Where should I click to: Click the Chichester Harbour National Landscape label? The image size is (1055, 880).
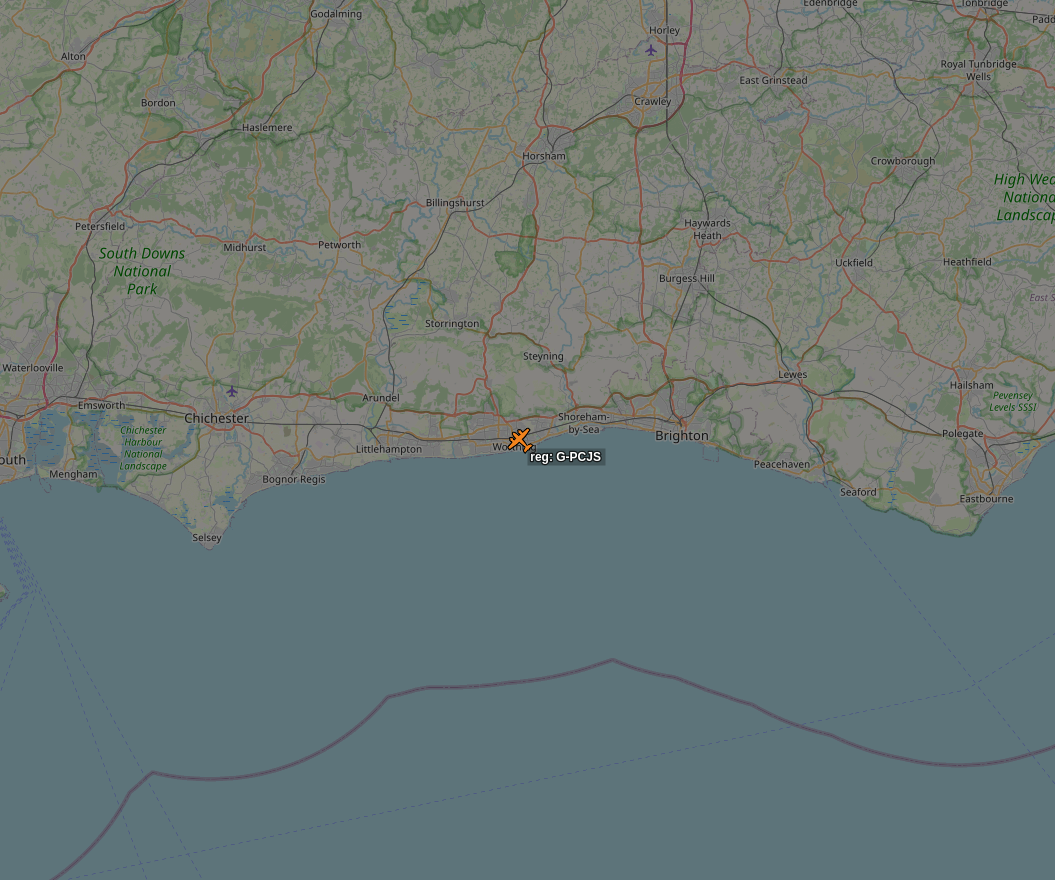click(x=143, y=448)
